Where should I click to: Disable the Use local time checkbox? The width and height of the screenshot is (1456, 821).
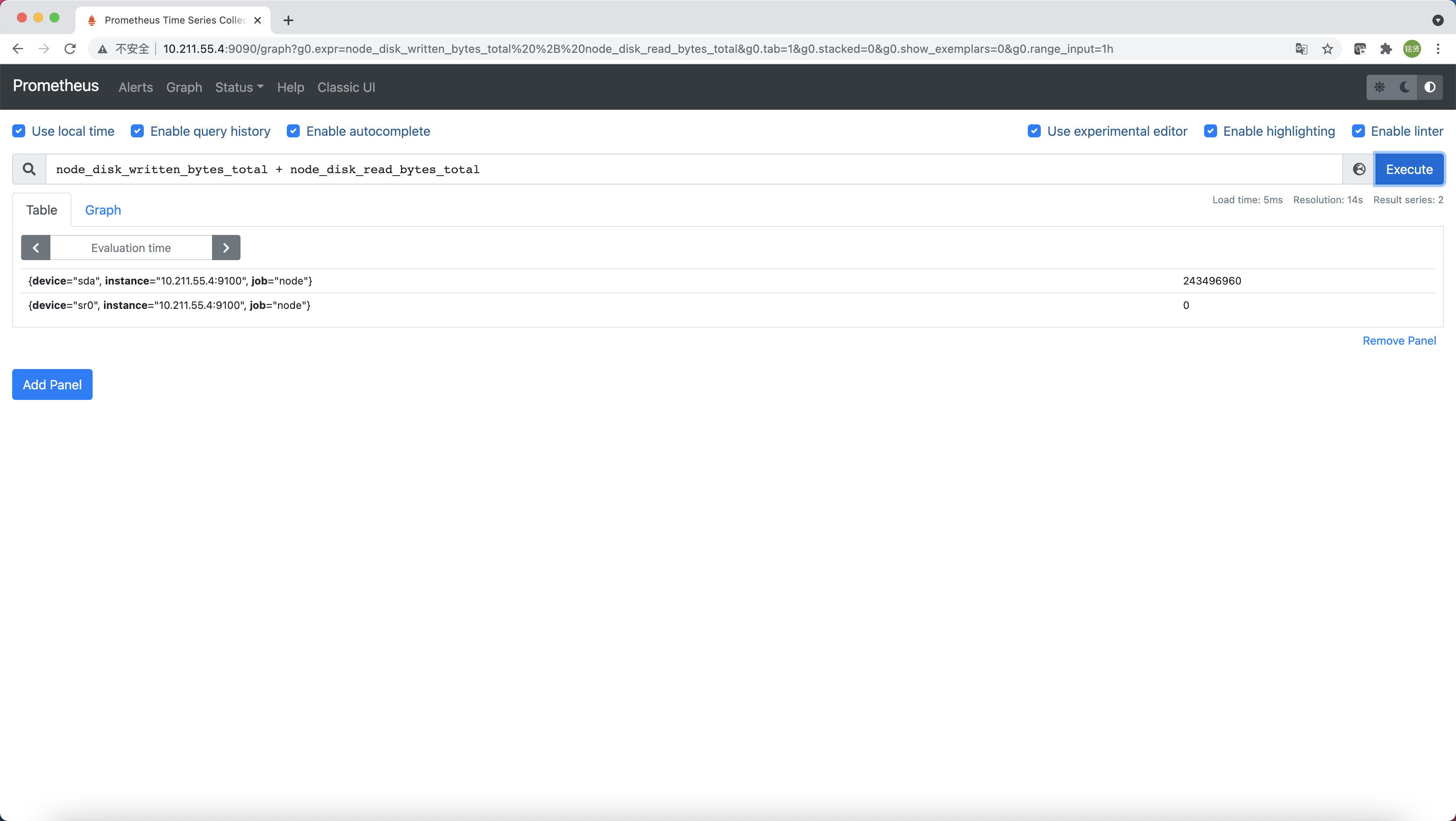pyautogui.click(x=19, y=131)
